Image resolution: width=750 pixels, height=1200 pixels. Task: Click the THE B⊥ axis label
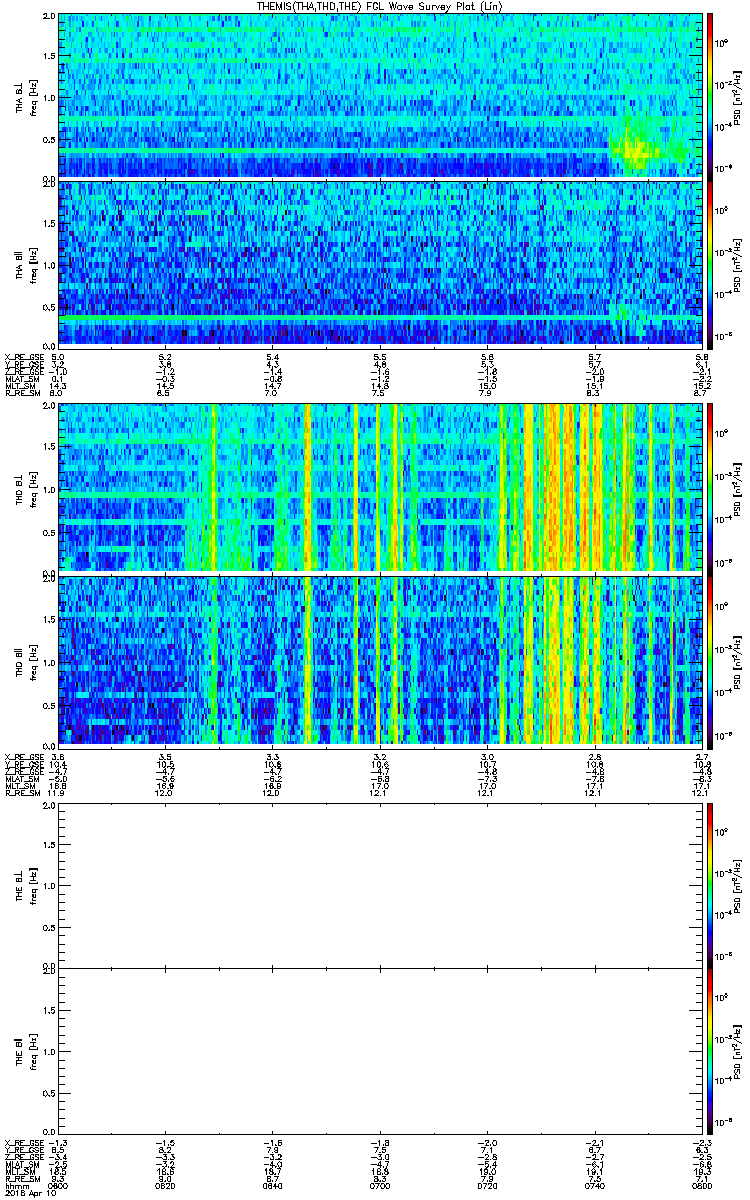point(20,885)
